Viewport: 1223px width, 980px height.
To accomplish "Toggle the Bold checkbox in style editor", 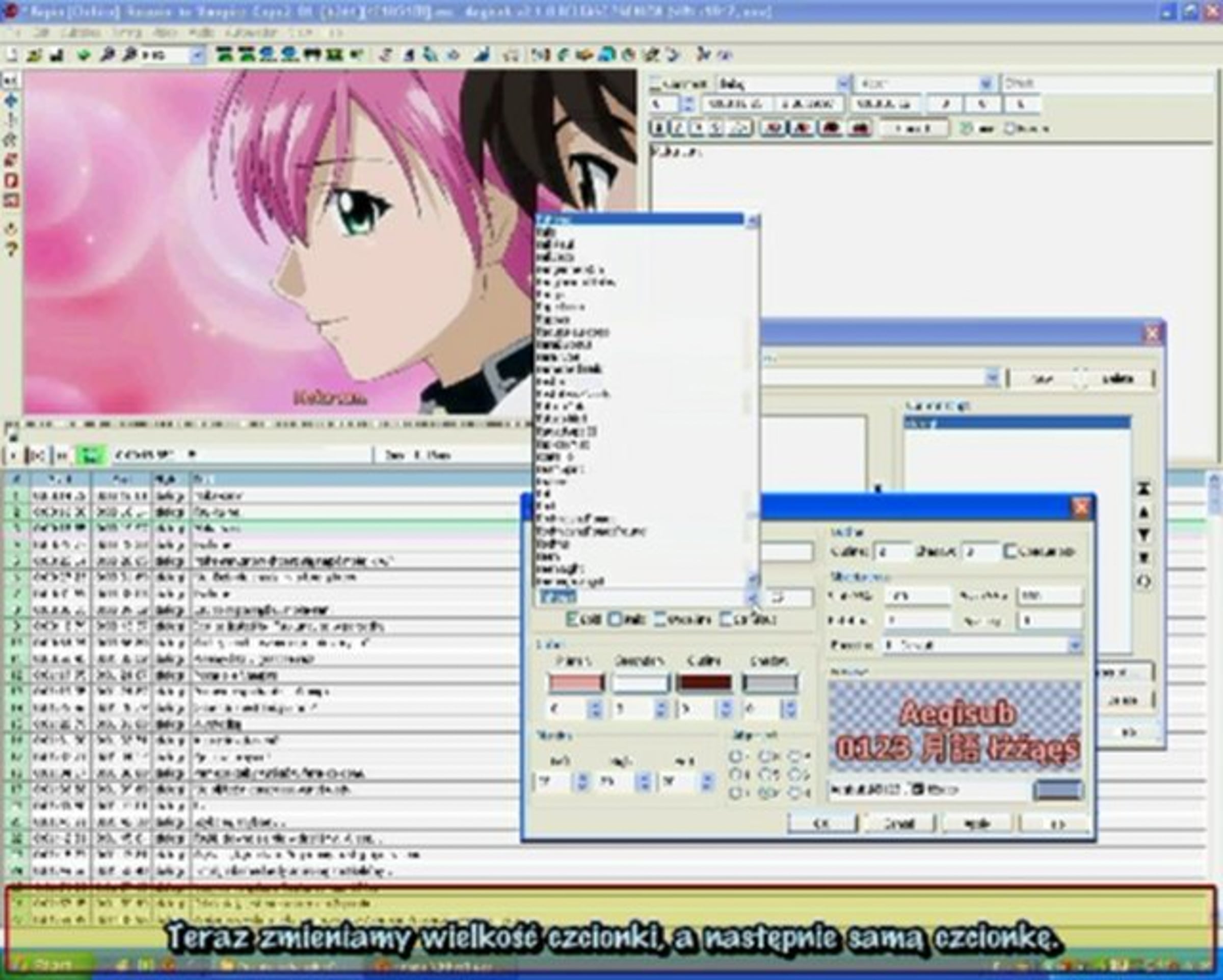I will 573,619.
